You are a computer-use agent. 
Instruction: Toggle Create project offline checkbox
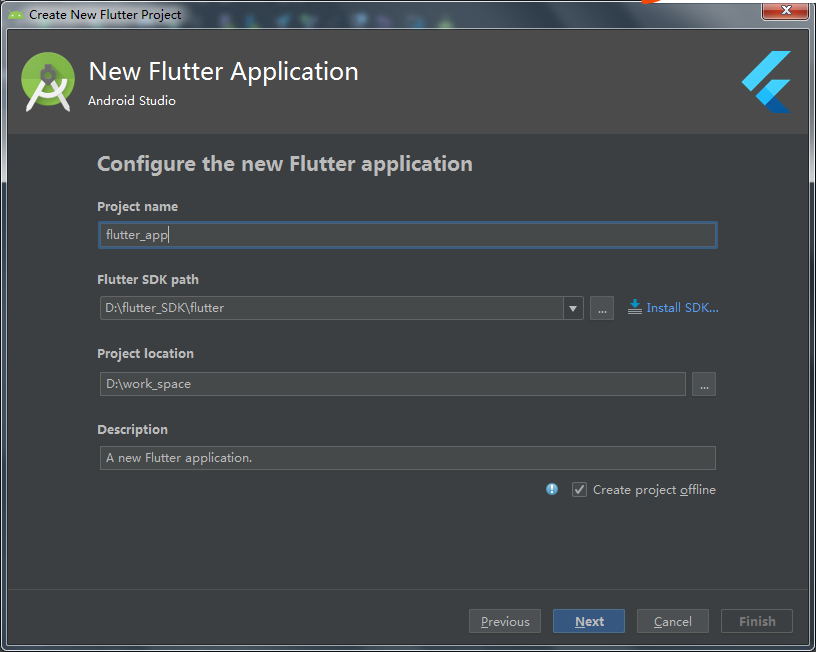point(579,490)
